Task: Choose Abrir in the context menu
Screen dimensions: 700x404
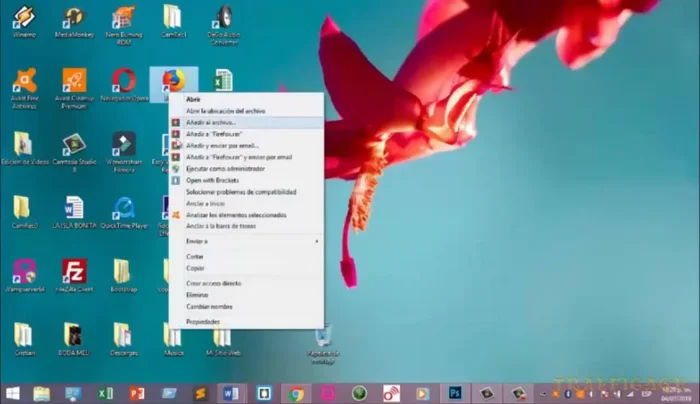Action: click(246, 100)
